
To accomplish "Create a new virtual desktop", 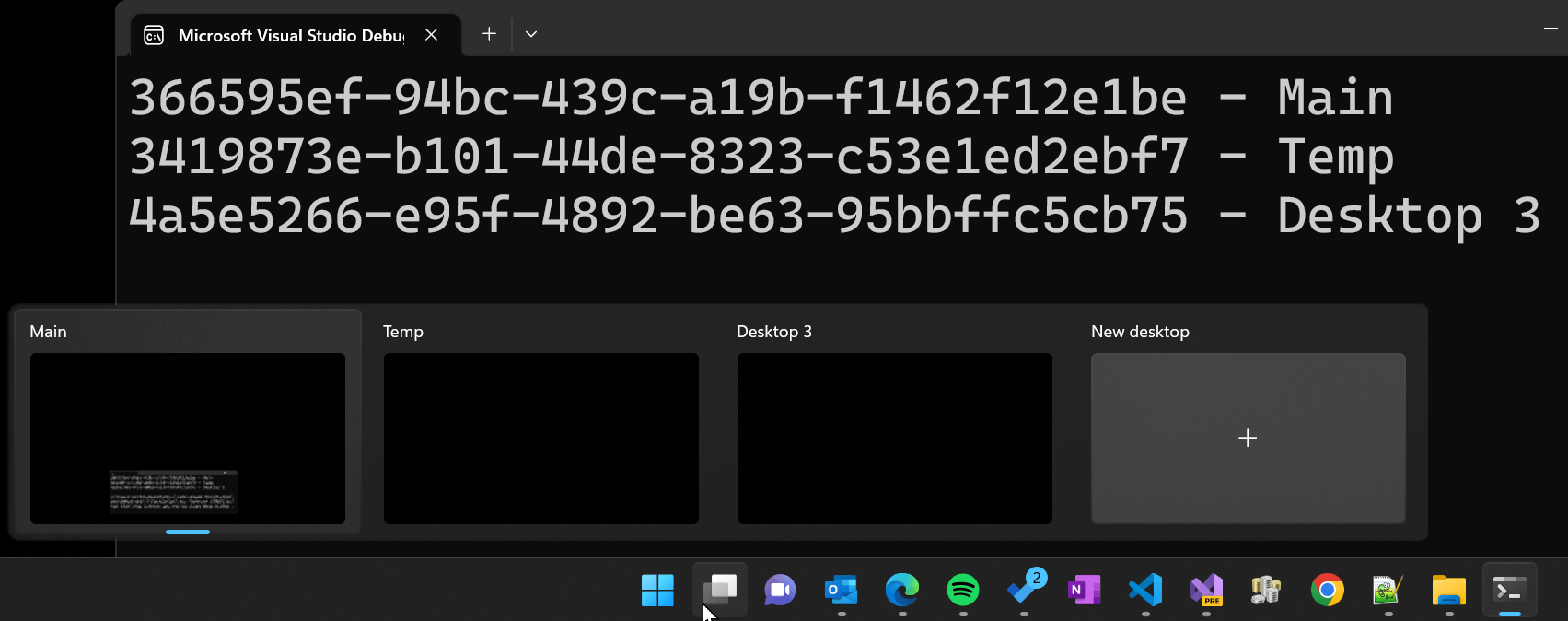I will (1248, 438).
